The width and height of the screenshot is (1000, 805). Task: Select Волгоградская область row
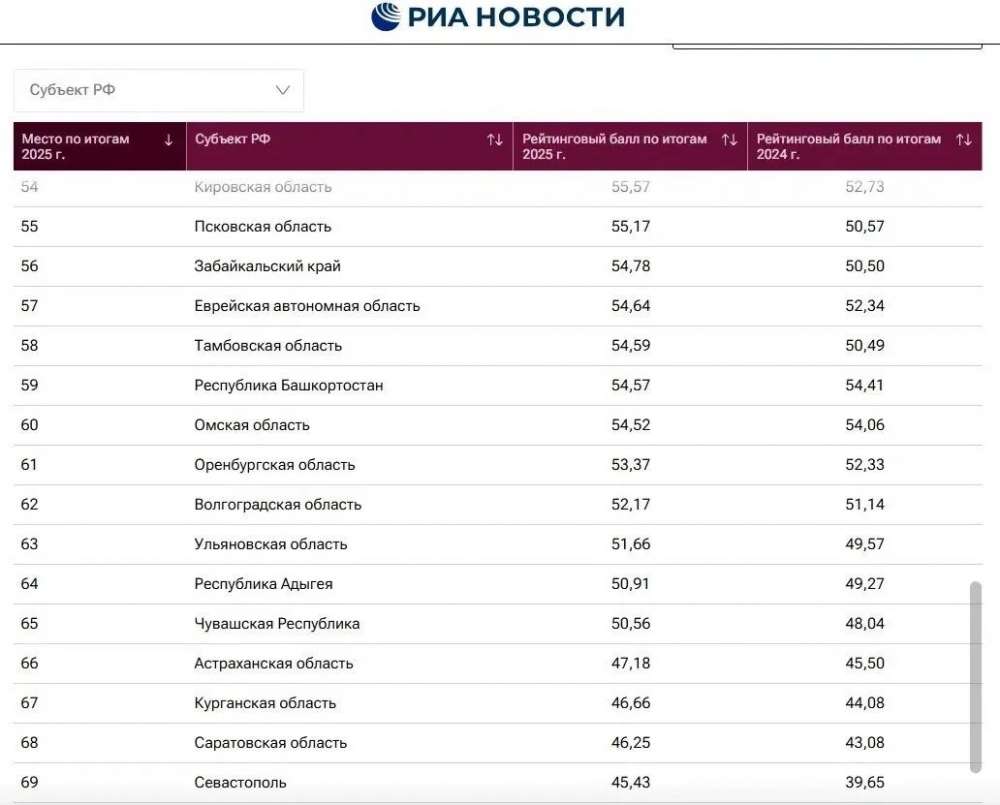coord(497,505)
